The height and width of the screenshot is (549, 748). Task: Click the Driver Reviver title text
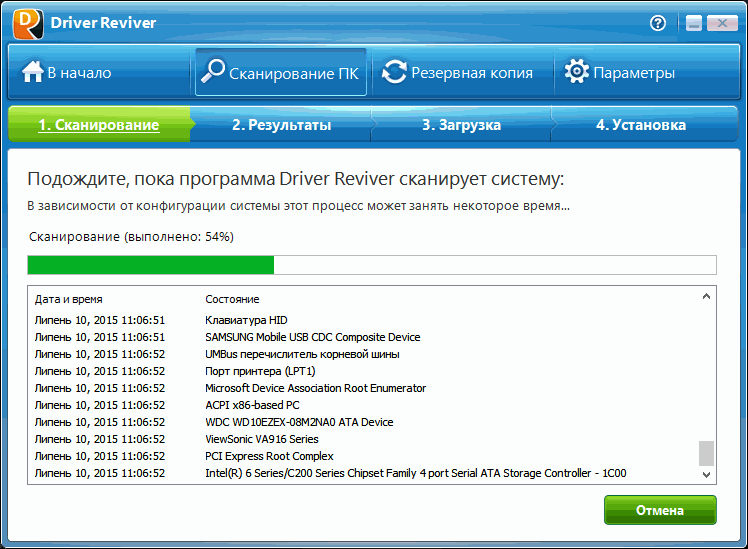point(104,23)
